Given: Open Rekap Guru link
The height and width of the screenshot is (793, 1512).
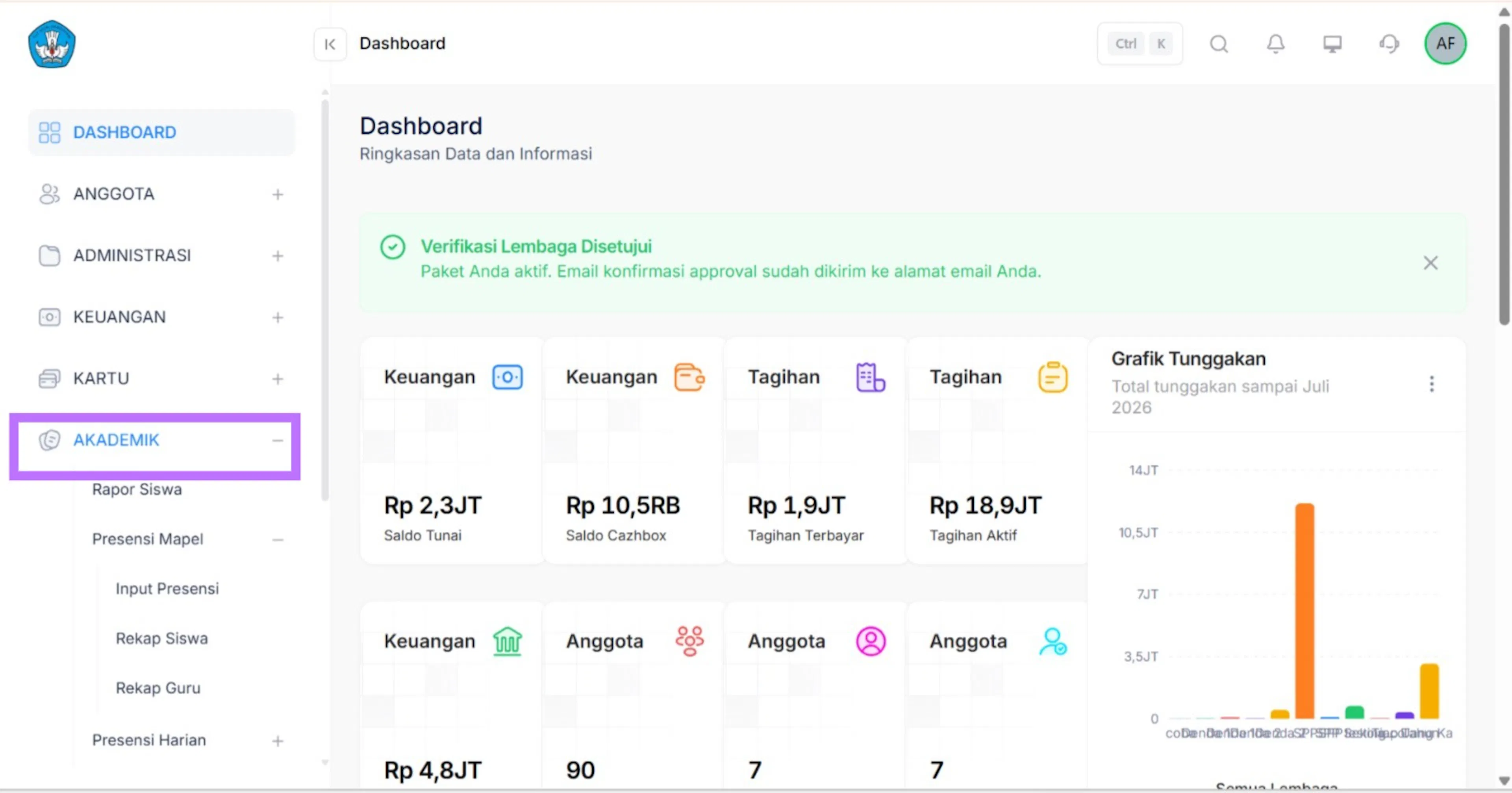Looking at the screenshot, I should [158, 688].
